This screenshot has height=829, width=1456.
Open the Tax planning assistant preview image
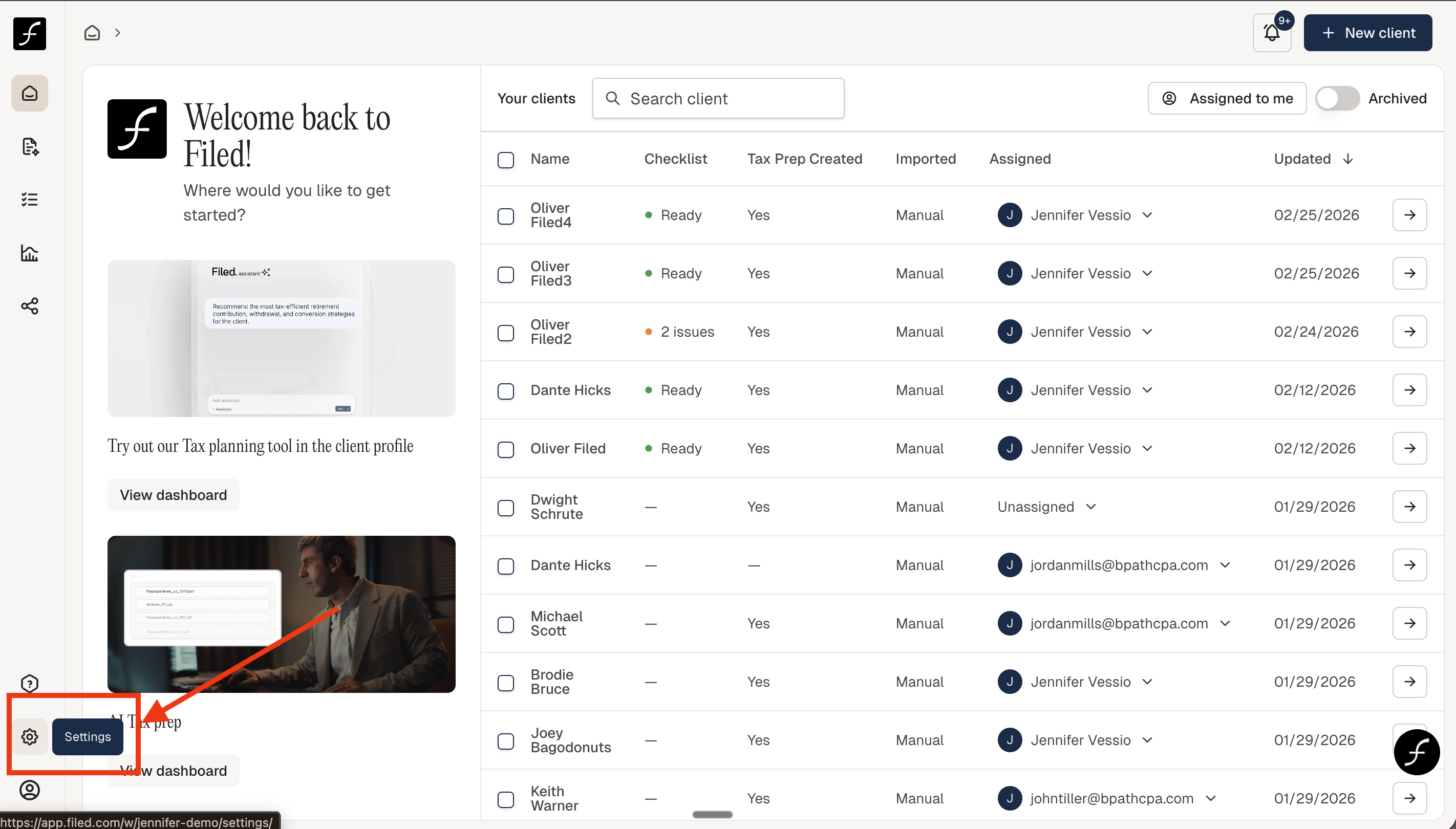point(282,339)
